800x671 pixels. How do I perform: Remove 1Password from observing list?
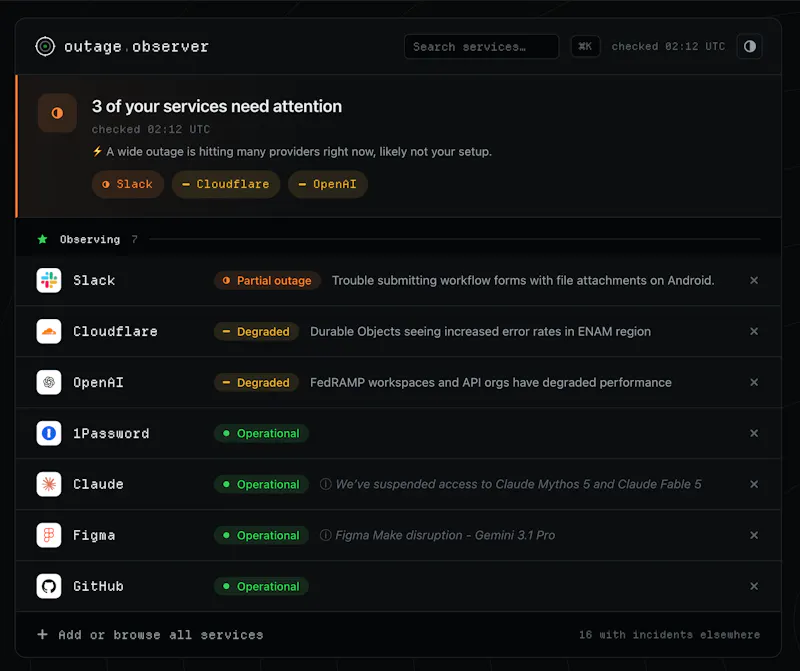point(754,433)
